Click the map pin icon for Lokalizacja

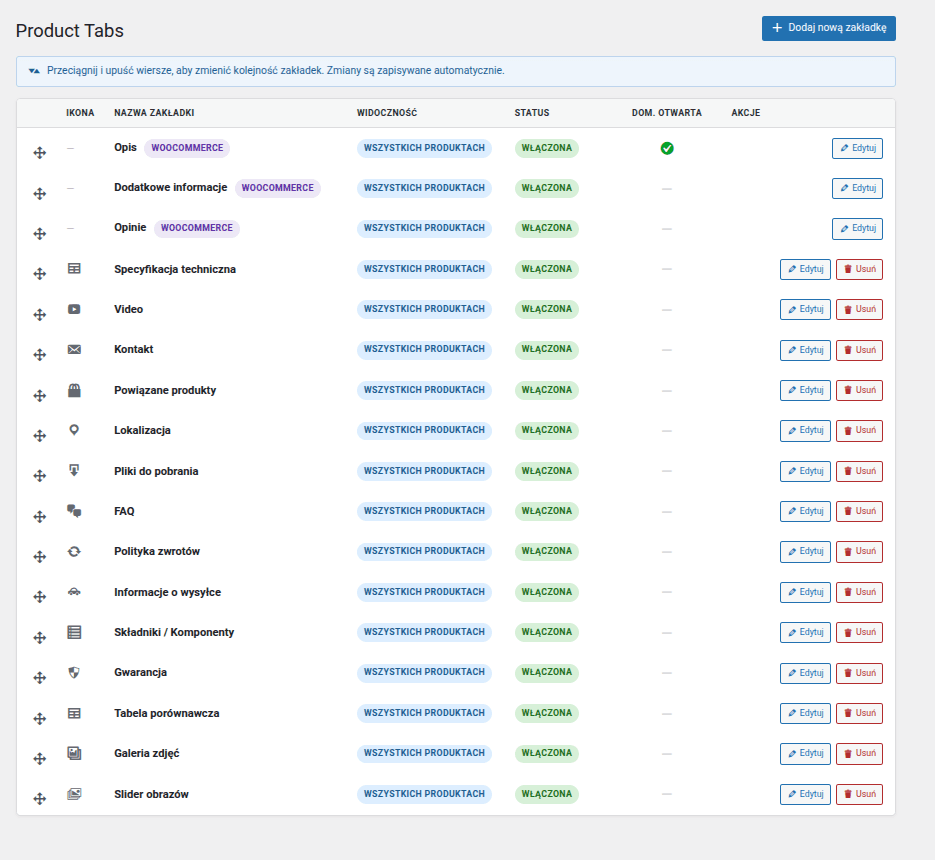pyautogui.click(x=74, y=430)
